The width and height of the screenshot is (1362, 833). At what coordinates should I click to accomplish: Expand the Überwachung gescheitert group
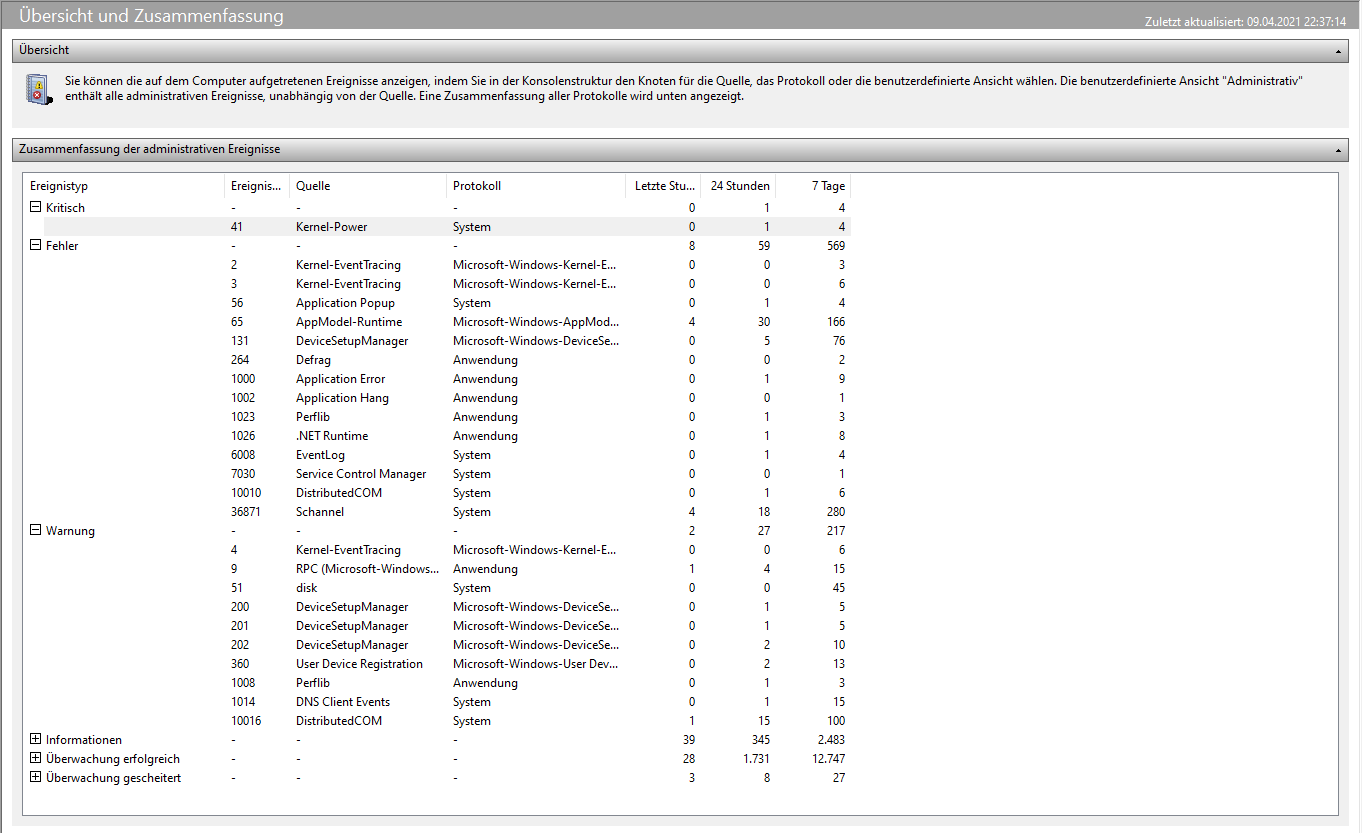click(35, 778)
